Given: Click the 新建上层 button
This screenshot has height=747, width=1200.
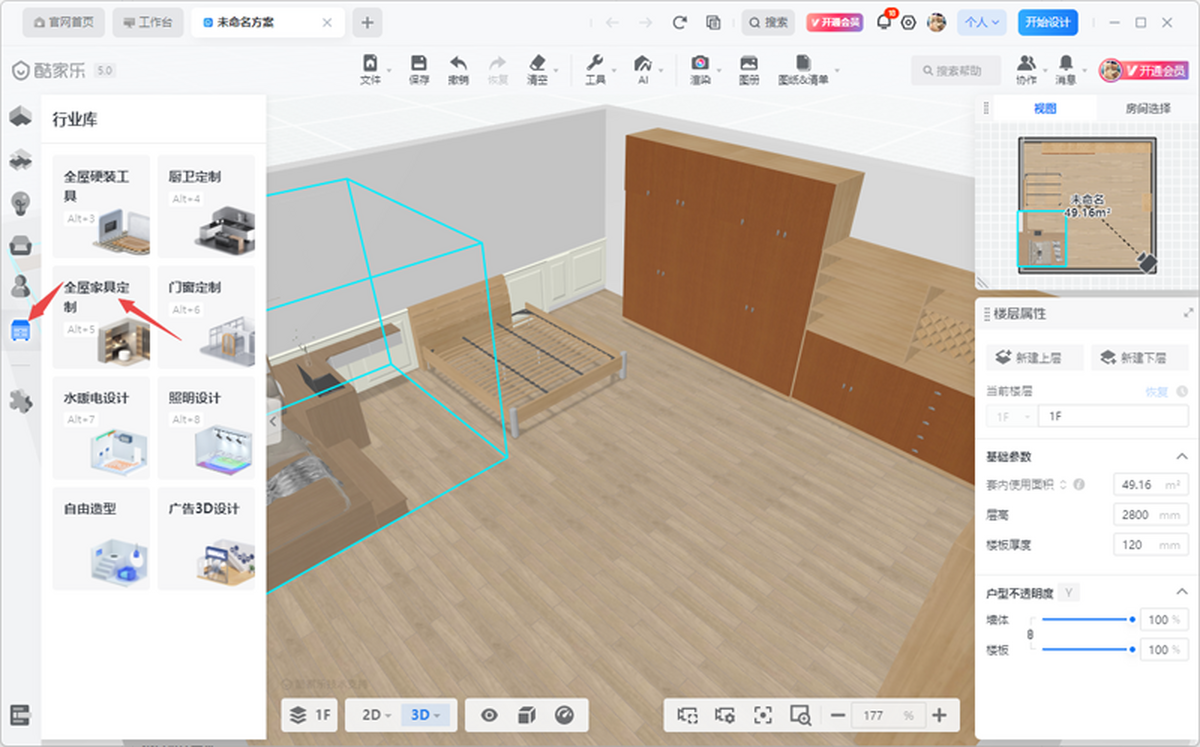Looking at the screenshot, I should (1035, 358).
